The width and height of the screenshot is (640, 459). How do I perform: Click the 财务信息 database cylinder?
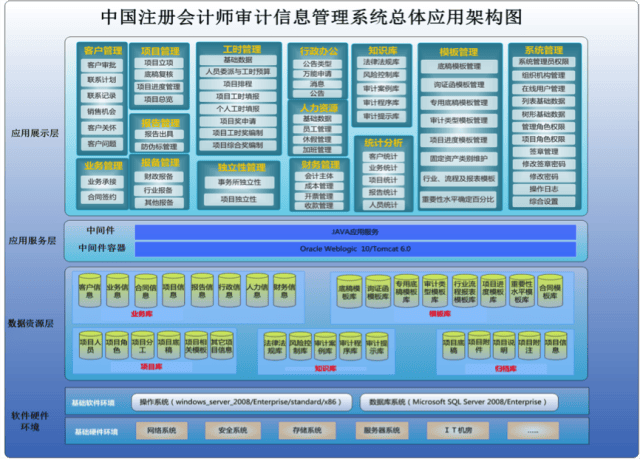(x=284, y=290)
